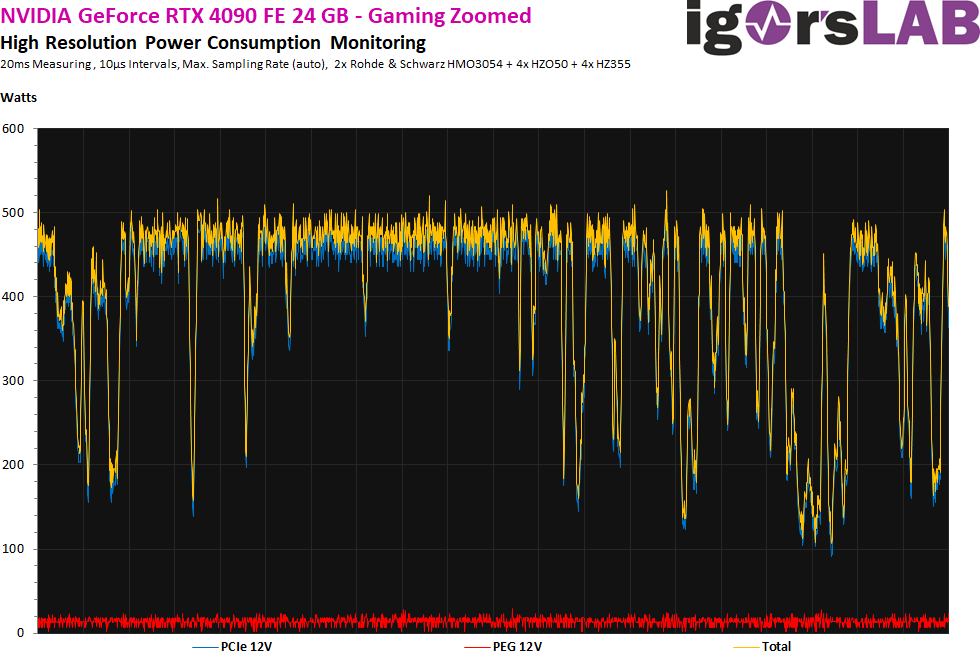Viewport: 980px width, 660px height.
Task: Click the 100 y-axis value
Action: click(x=13, y=549)
